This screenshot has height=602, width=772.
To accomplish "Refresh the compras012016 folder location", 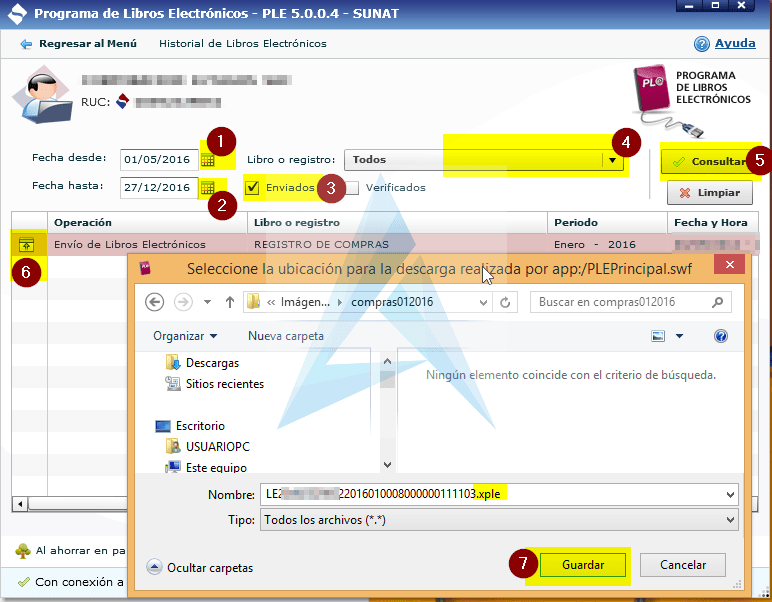I will tap(505, 302).
